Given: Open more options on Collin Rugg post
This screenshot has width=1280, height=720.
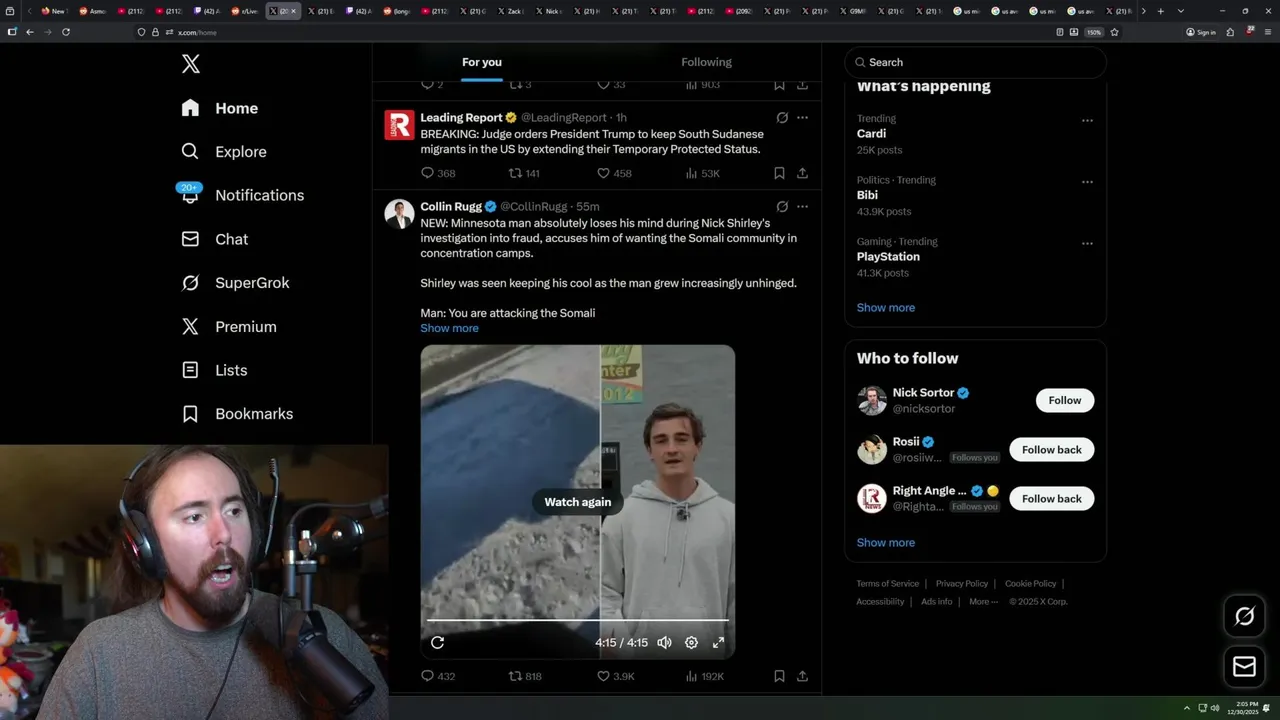Looking at the screenshot, I should 802,207.
